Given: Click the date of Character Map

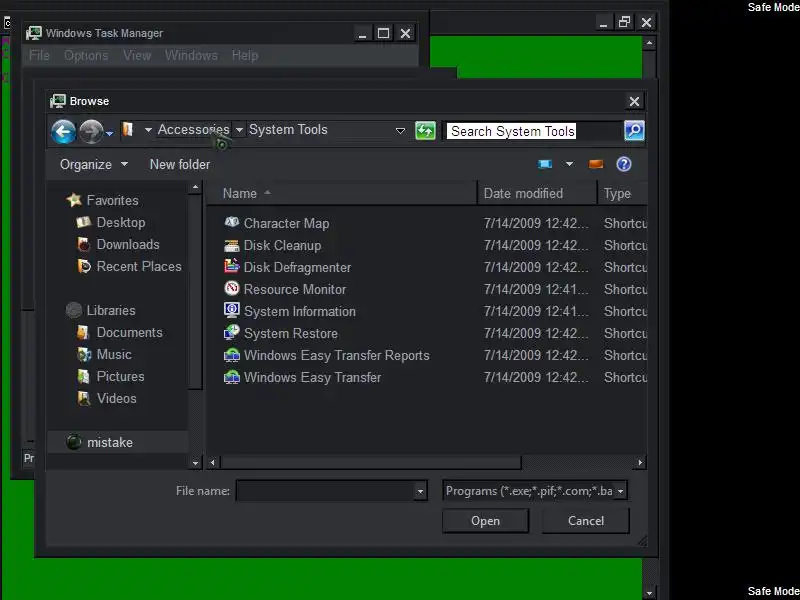Looking at the screenshot, I should coord(536,223).
